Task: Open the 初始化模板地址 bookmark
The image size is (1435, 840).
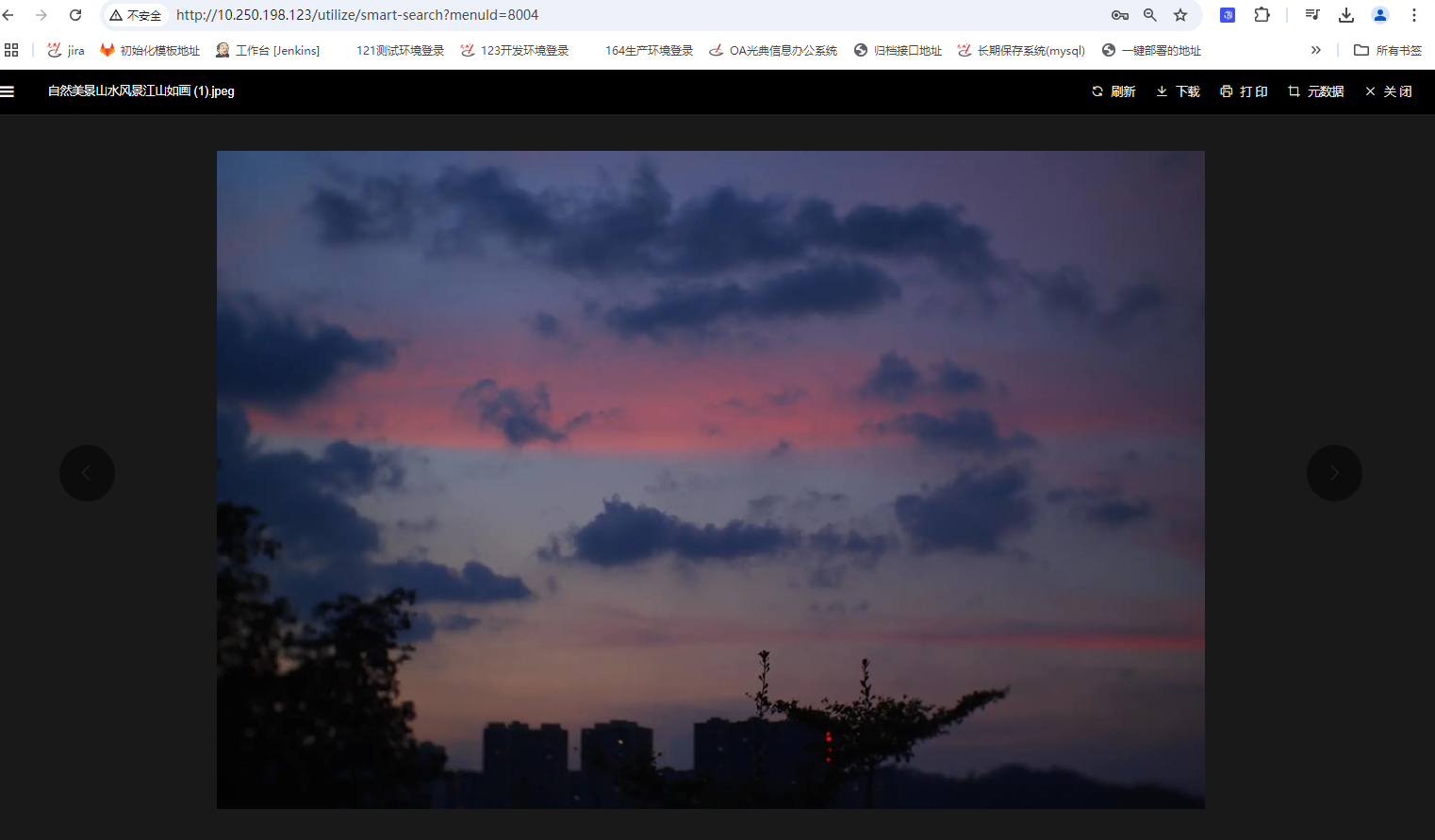Action: pyautogui.click(x=150, y=50)
